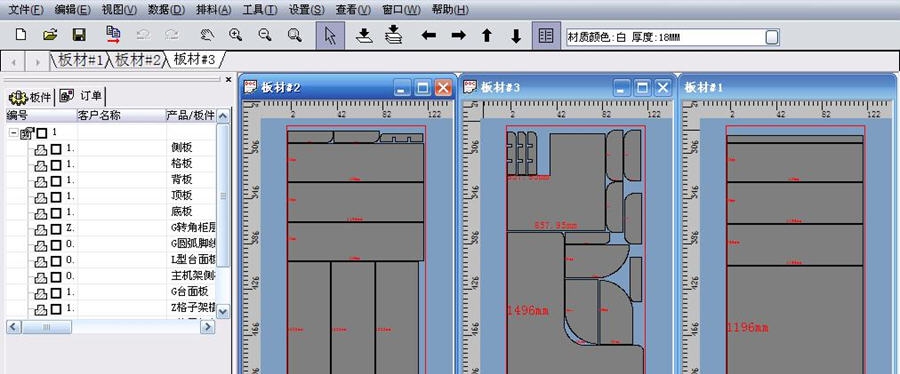900x374 pixels.
Task: Open the 排料(A) menu
Action: [214, 10]
